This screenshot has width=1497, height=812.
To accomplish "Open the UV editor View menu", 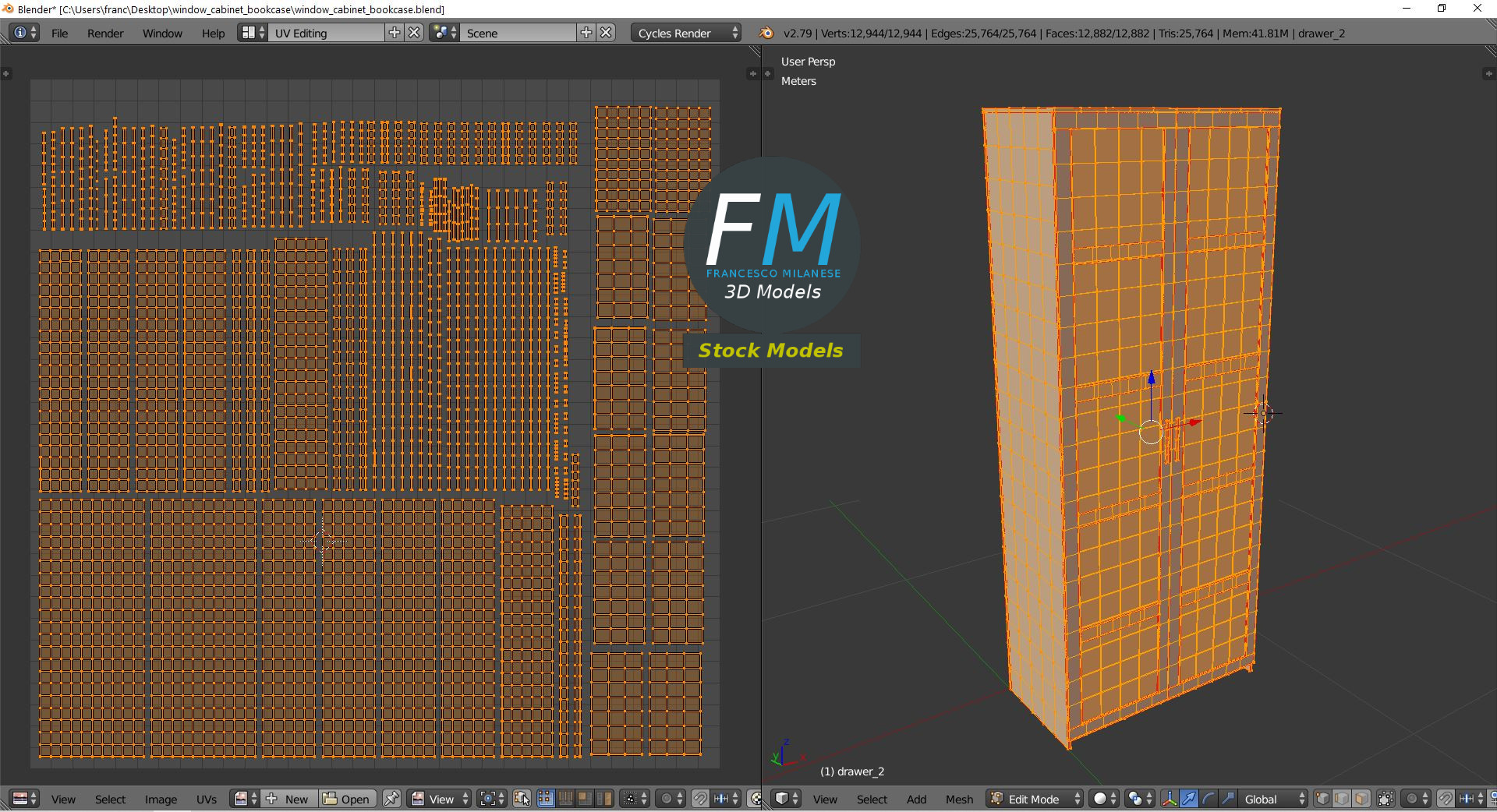I will [x=63, y=800].
